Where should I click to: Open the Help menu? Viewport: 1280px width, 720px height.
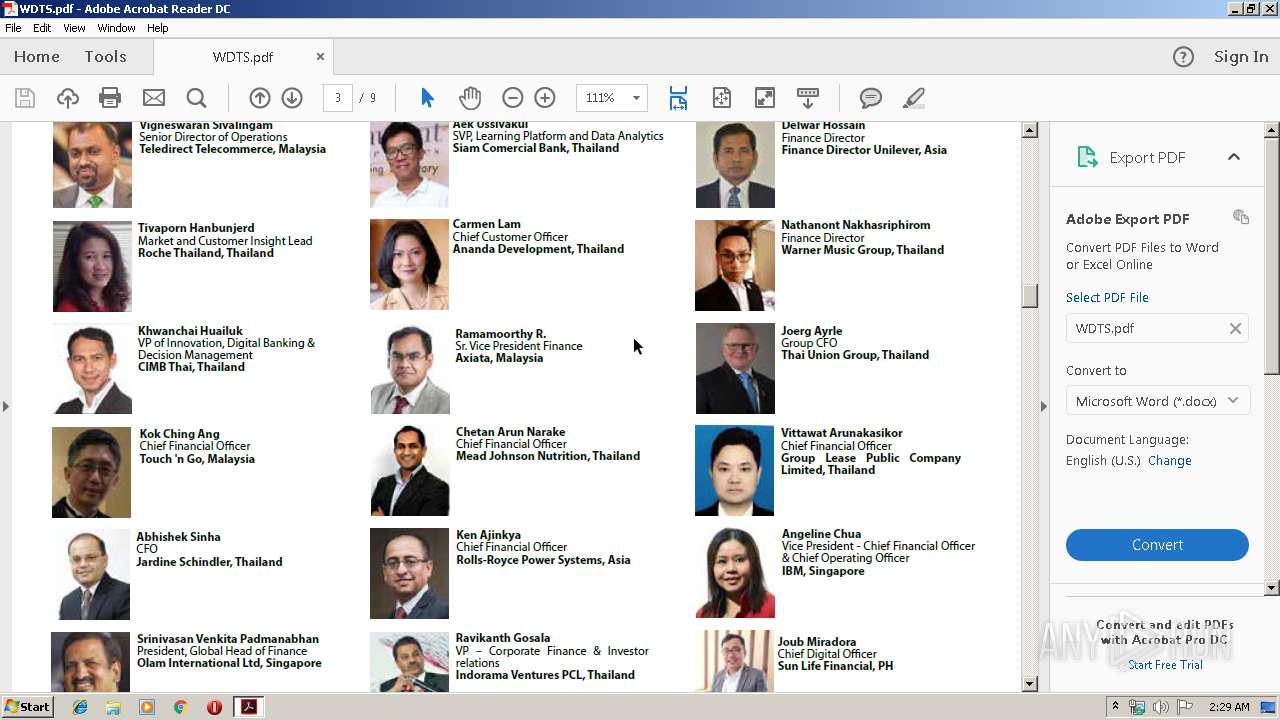pos(158,28)
